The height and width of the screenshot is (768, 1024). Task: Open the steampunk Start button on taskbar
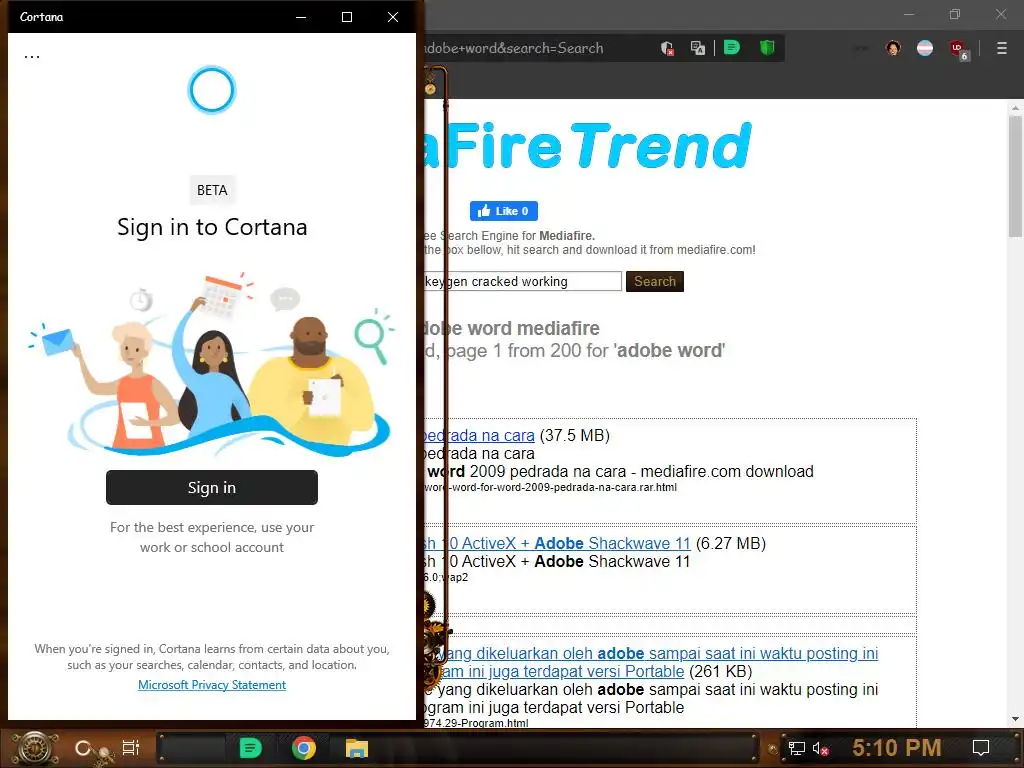tap(35, 748)
